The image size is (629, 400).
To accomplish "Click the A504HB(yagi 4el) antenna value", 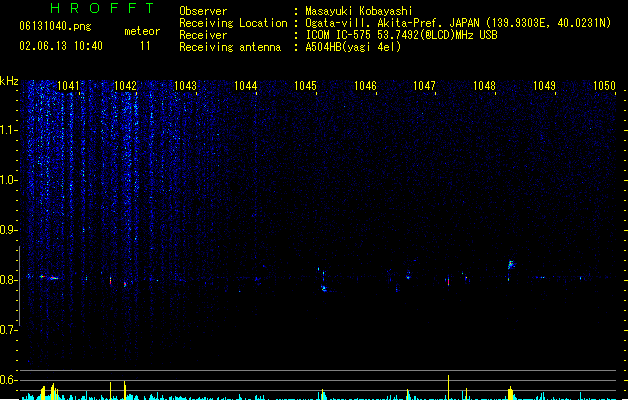I will (353, 47).
